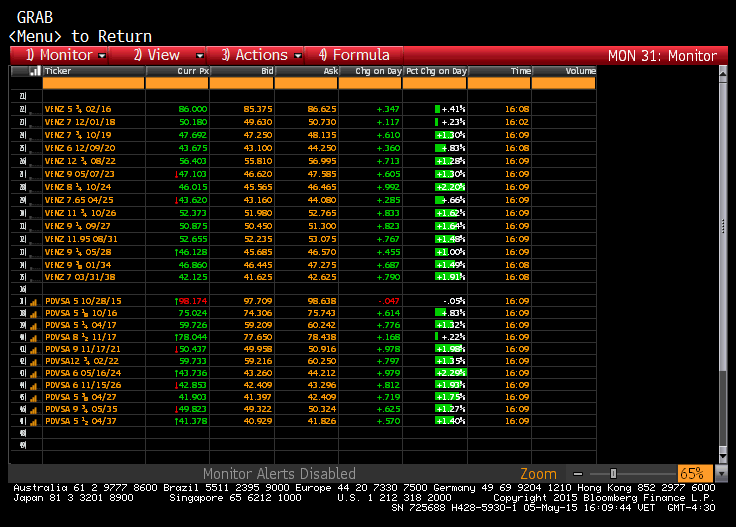The image size is (736, 527).
Task: Expand the View menu dropdown arrow
Action: 199,56
